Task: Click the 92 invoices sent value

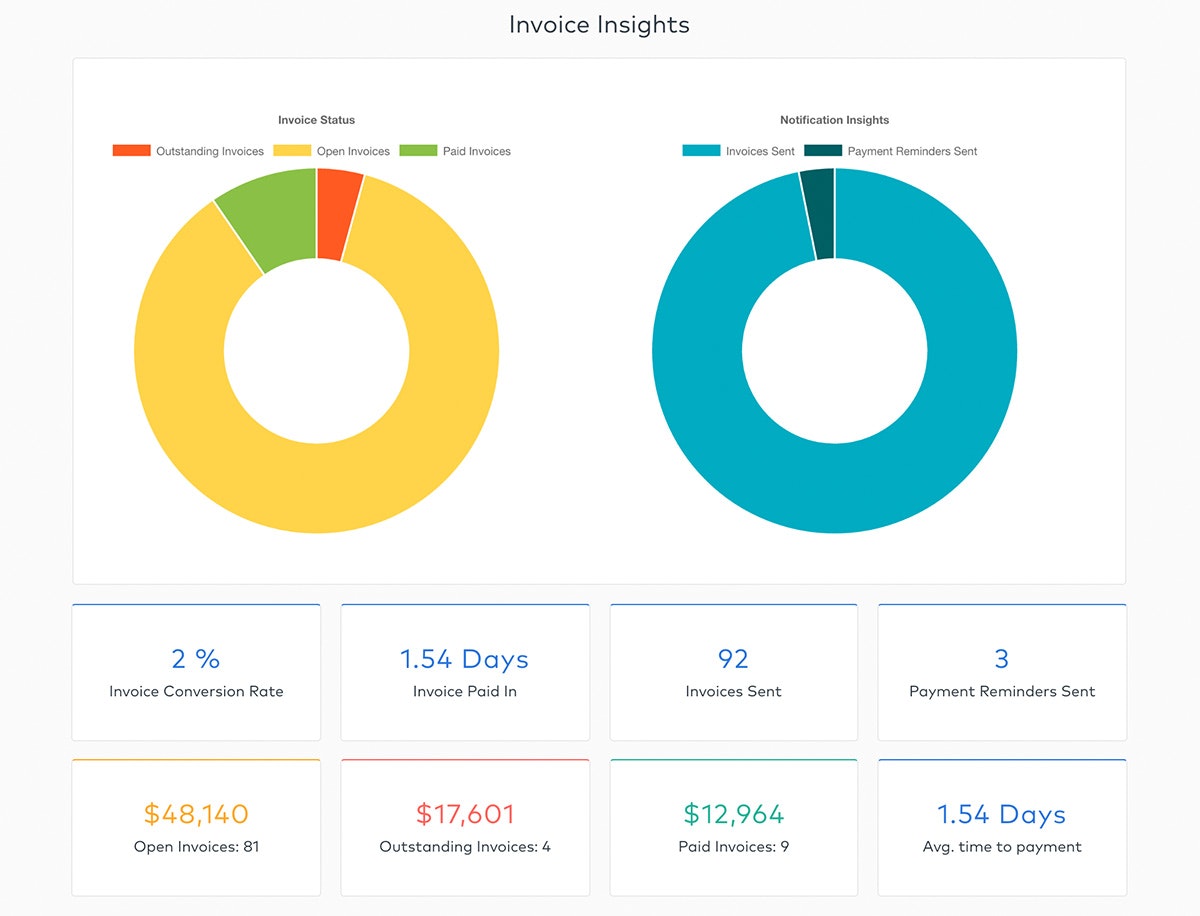Action: [x=734, y=659]
